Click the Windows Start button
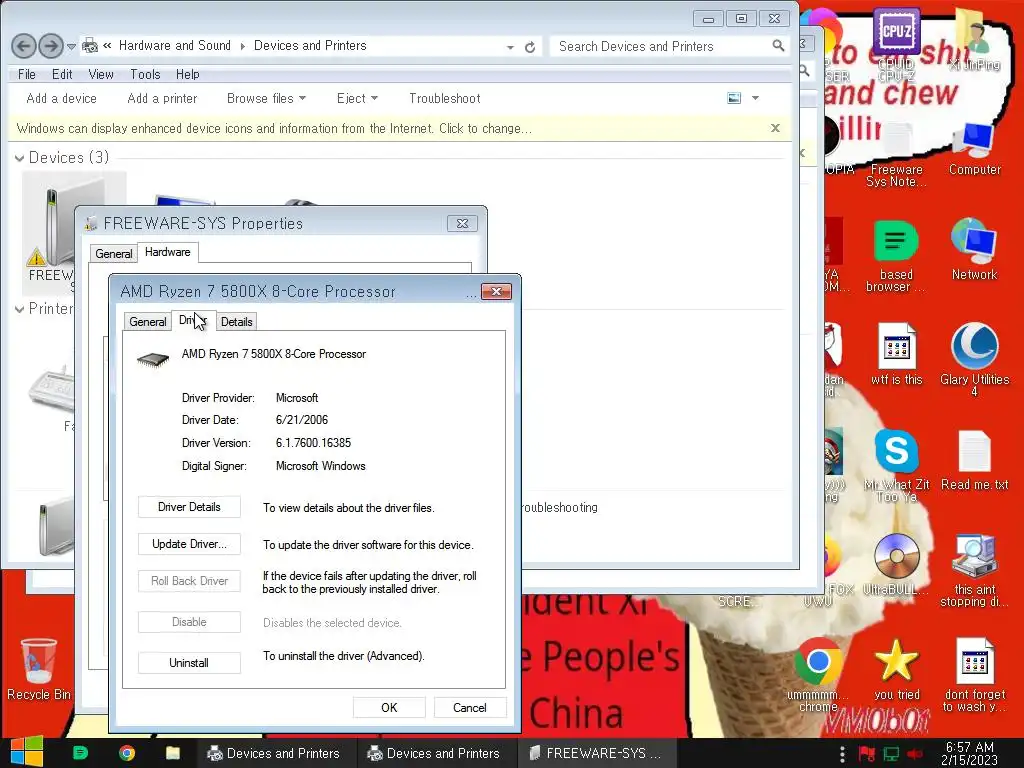 pos(27,752)
